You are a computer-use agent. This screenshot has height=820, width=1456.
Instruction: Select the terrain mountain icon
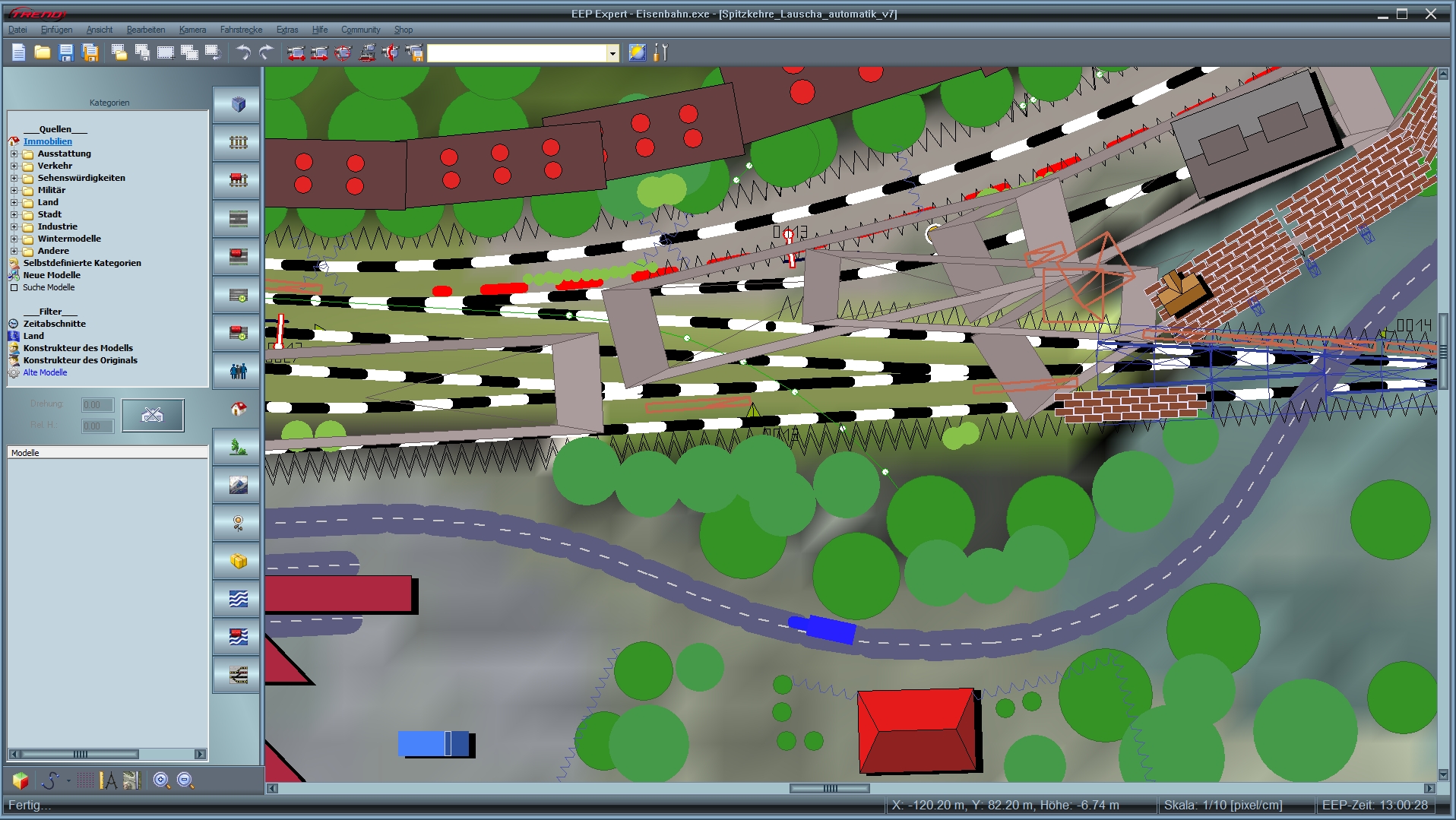pyautogui.click(x=236, y=485)
